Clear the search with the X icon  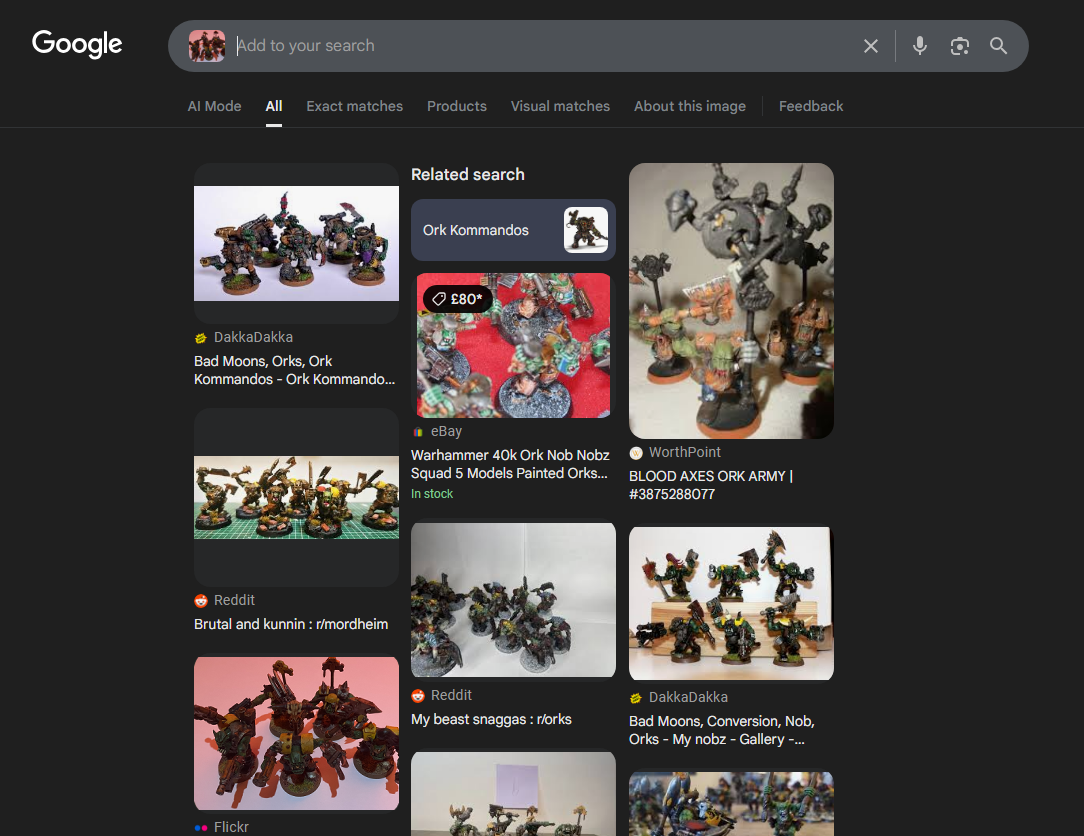click(870, 46)
